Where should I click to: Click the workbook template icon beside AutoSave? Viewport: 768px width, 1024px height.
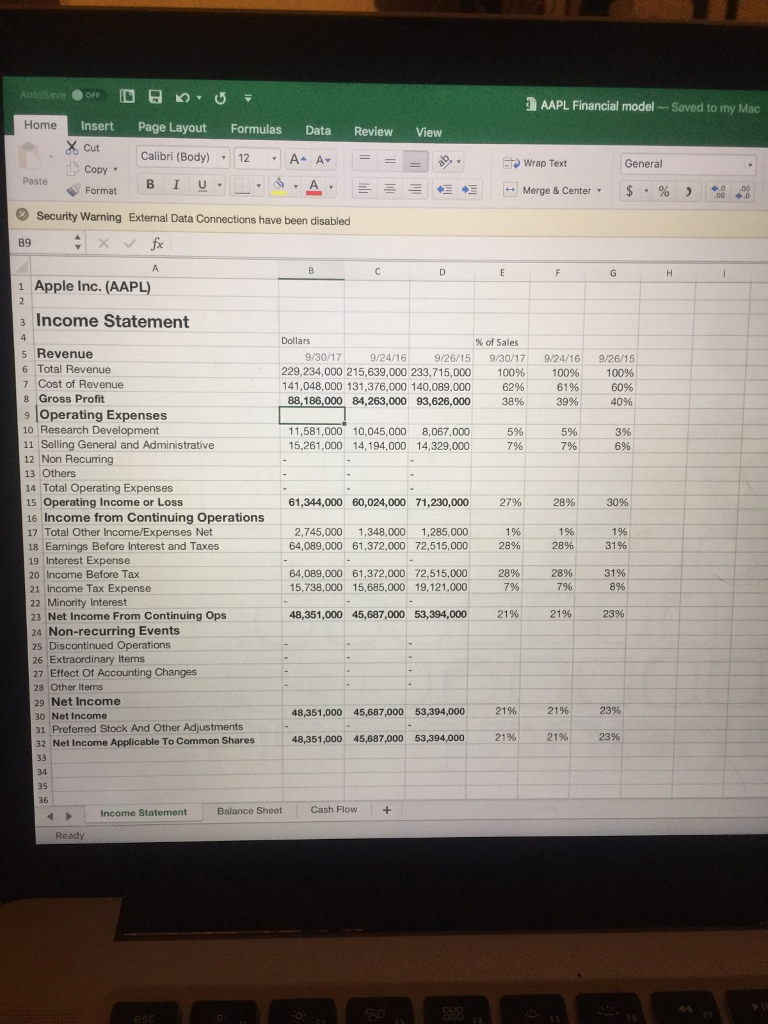coord(127,96)
